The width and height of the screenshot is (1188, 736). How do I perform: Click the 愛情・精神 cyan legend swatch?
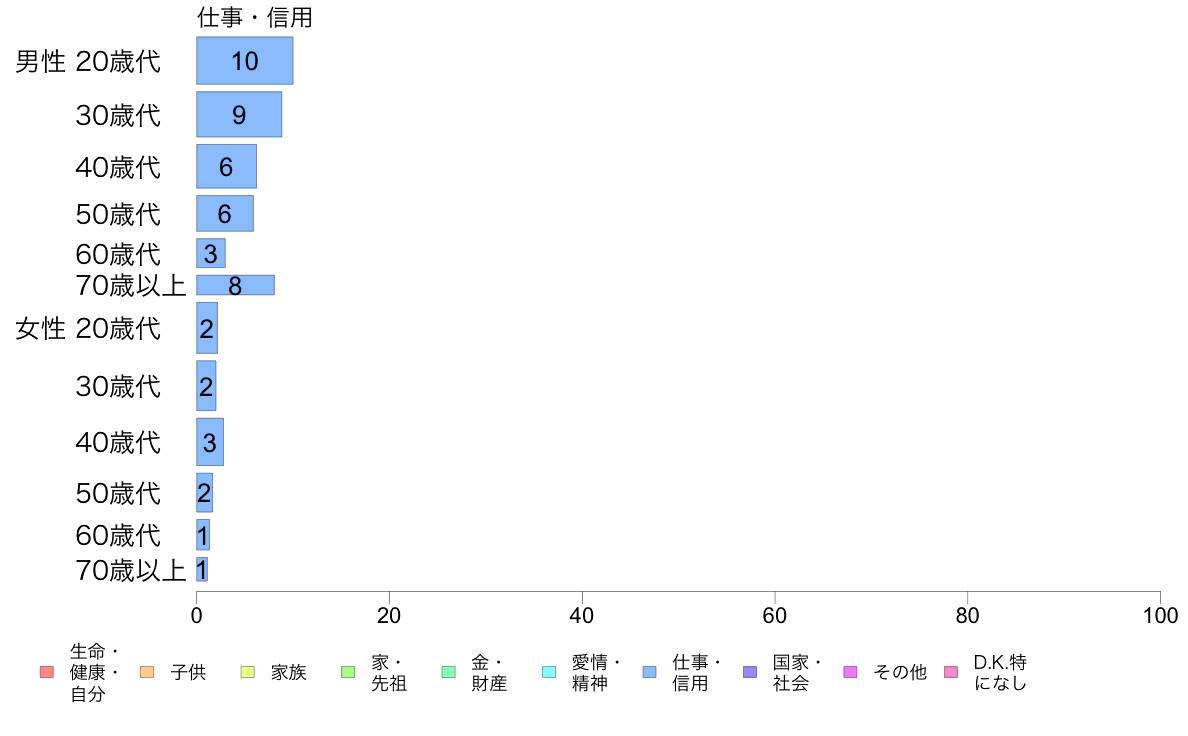[549, 672]
